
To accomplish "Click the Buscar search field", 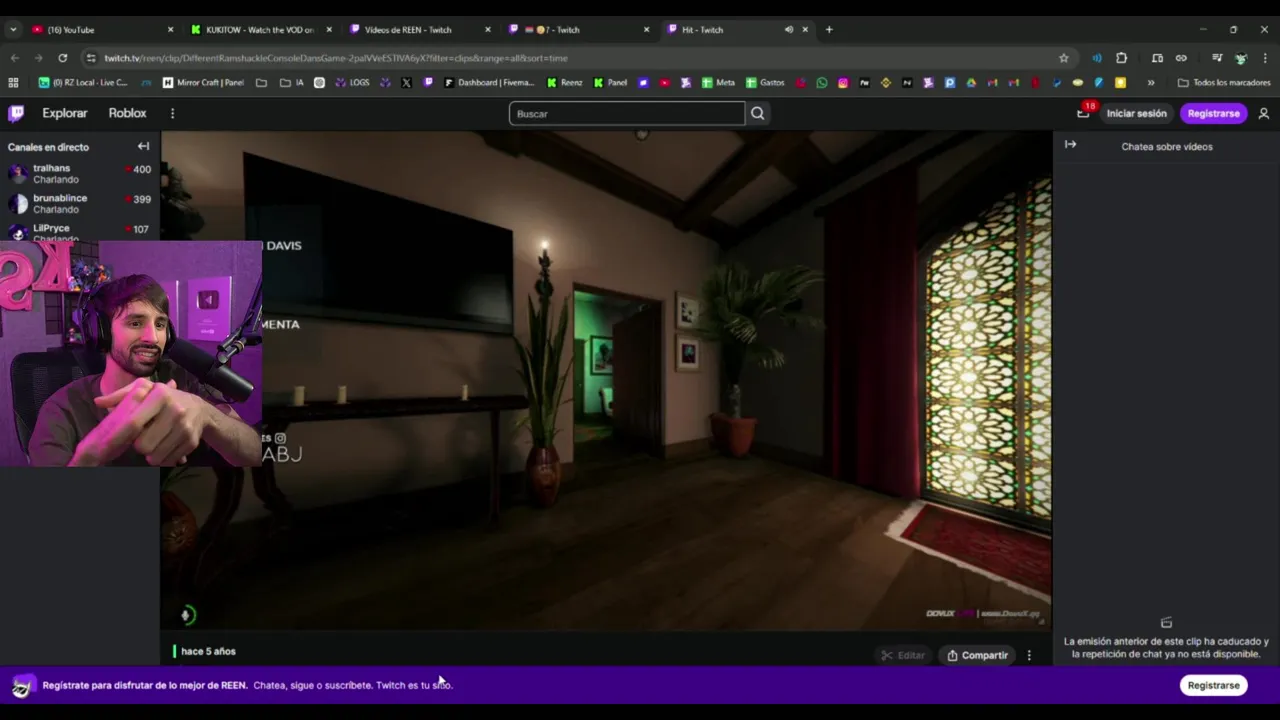I will coord(627,113).
